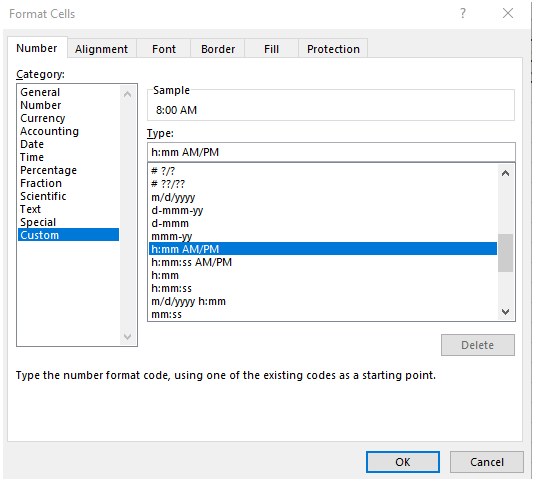The height and width of the screenshot is (484, 539).
Task: Click the Type format code field
Action: click(x=331, y=152)
